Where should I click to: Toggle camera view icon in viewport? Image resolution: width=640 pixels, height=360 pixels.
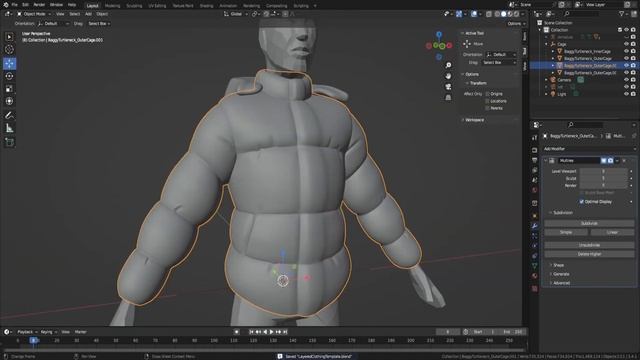click(x=448, y=87)
